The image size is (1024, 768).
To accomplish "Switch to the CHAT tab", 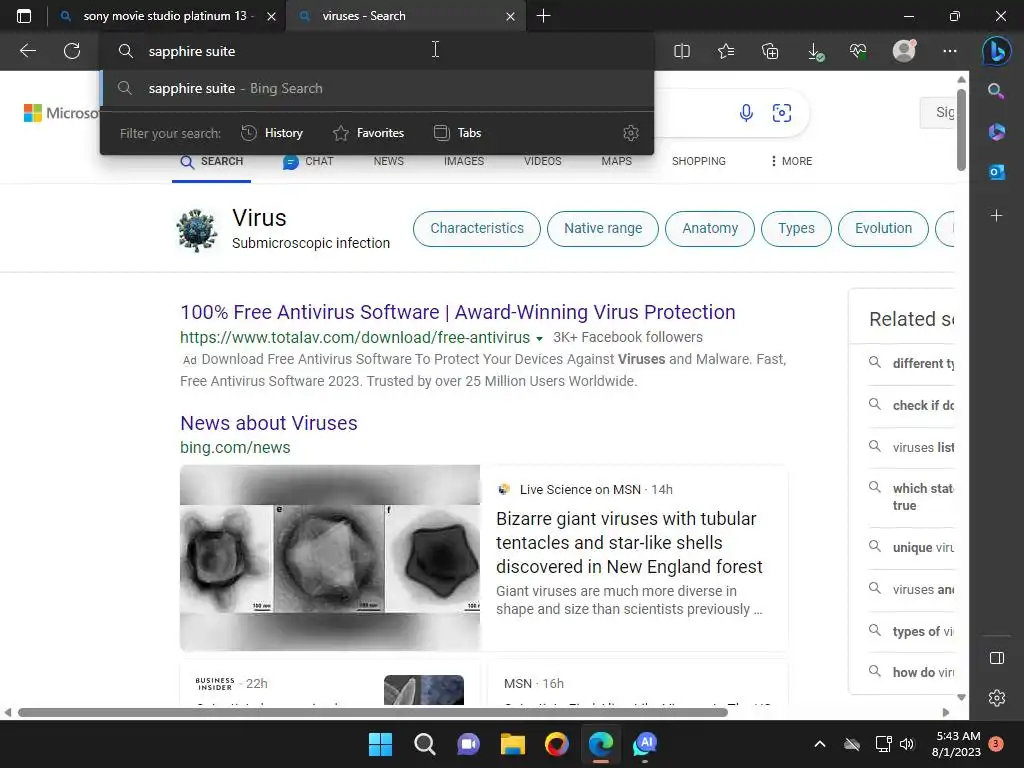I will pyautogui.click(x=308, y=161).
